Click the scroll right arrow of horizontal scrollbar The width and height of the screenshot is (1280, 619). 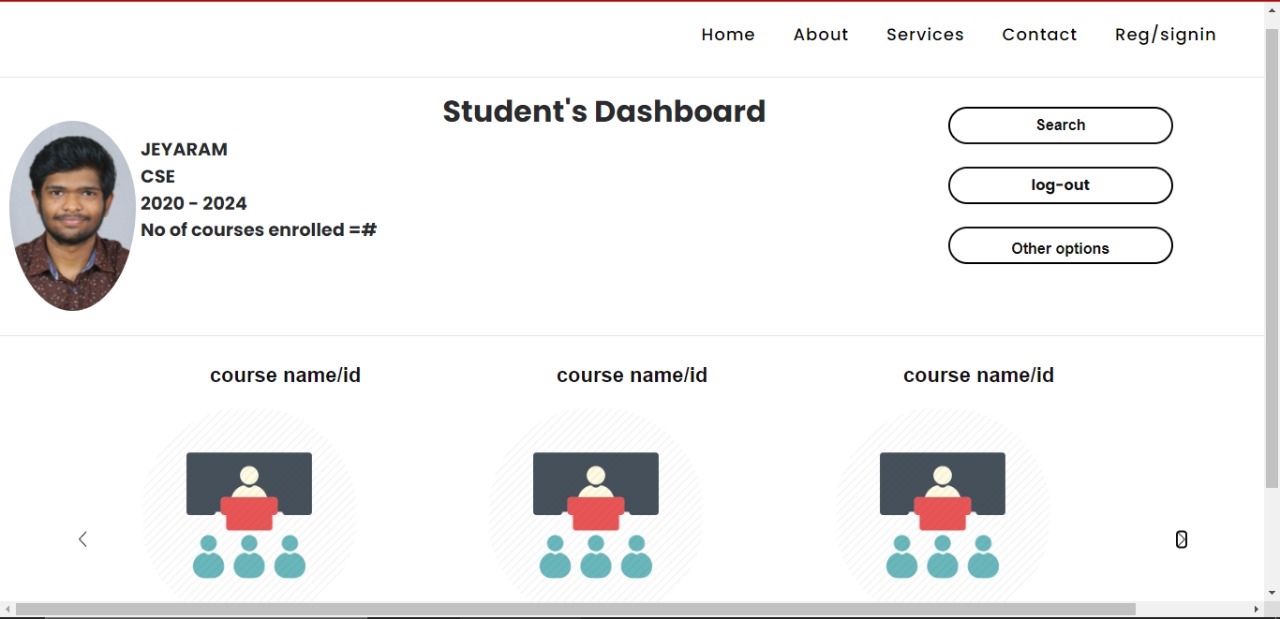tap(1256, 609)
